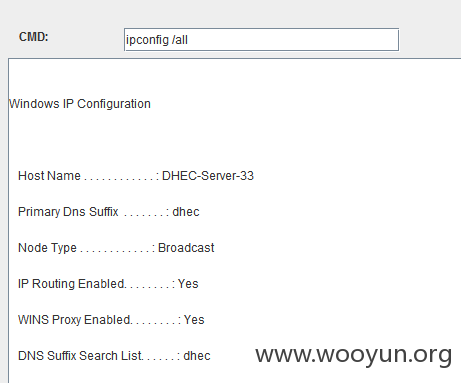
Task: Click the CMD input field with ipconfig /all
Action: tap(261, 40)
